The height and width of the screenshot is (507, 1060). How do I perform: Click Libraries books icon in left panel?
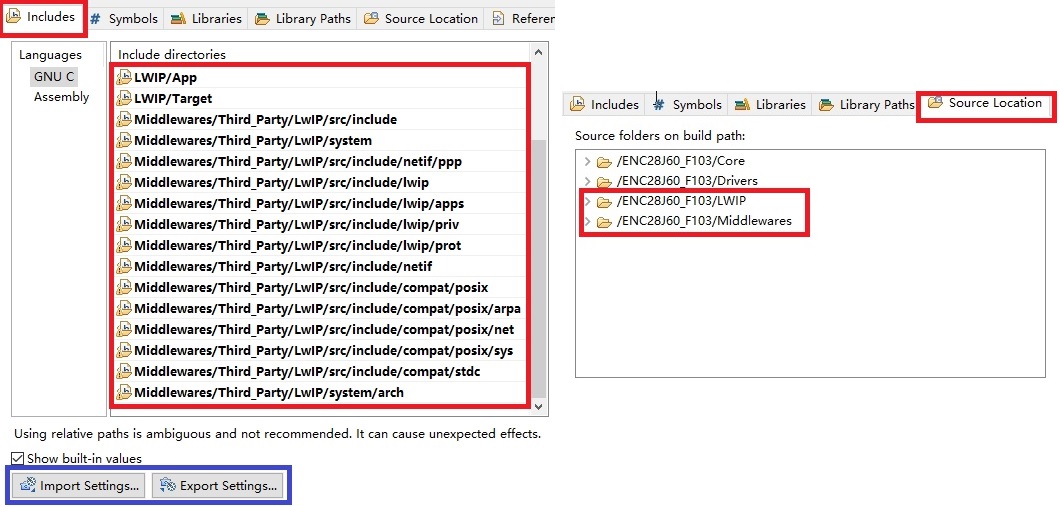[x=178, y=19]
